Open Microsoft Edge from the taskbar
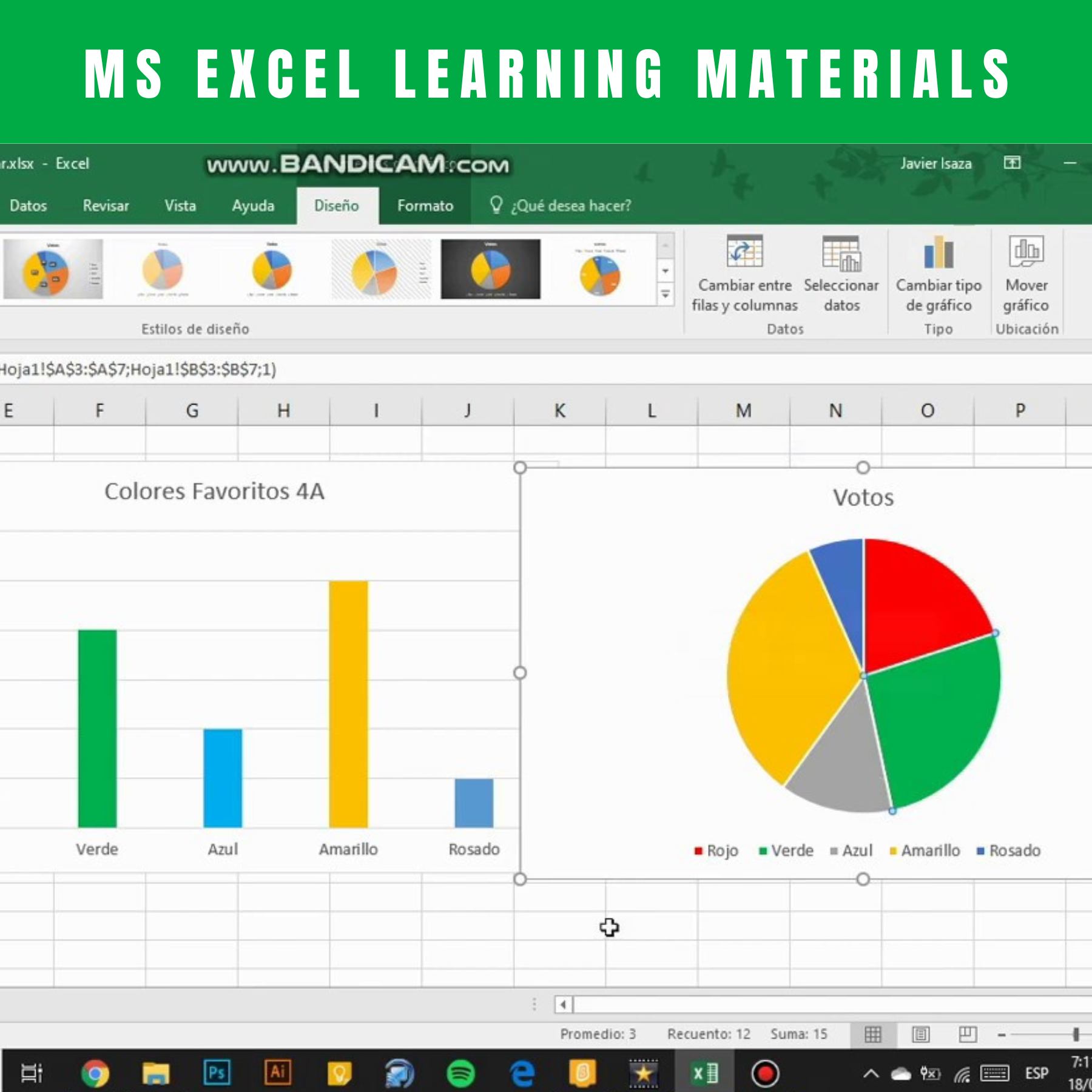The width and height of the screenshot is (1092, 1092). point(522,1073)
